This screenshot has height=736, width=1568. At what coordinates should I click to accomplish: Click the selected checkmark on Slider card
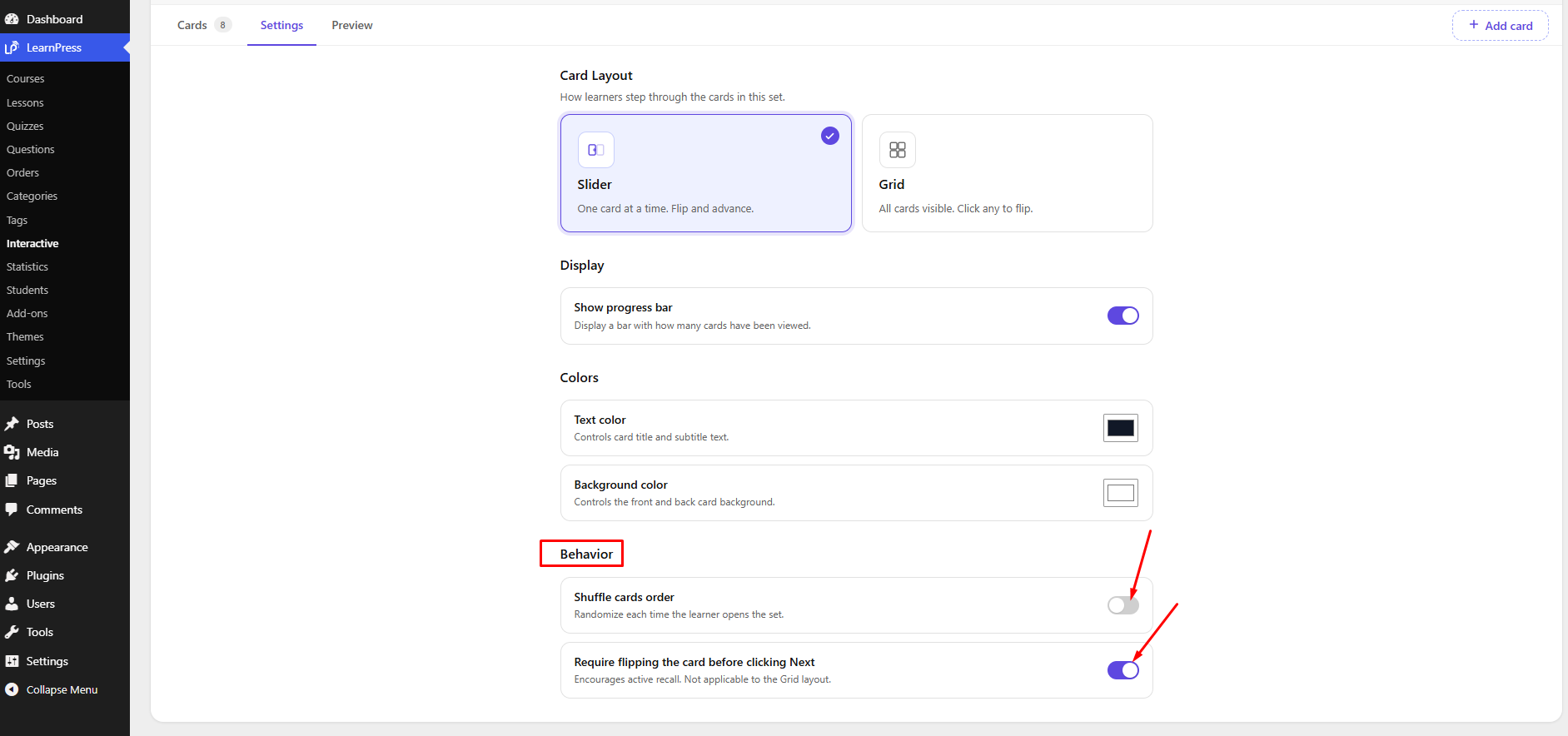tap(830, 136)
